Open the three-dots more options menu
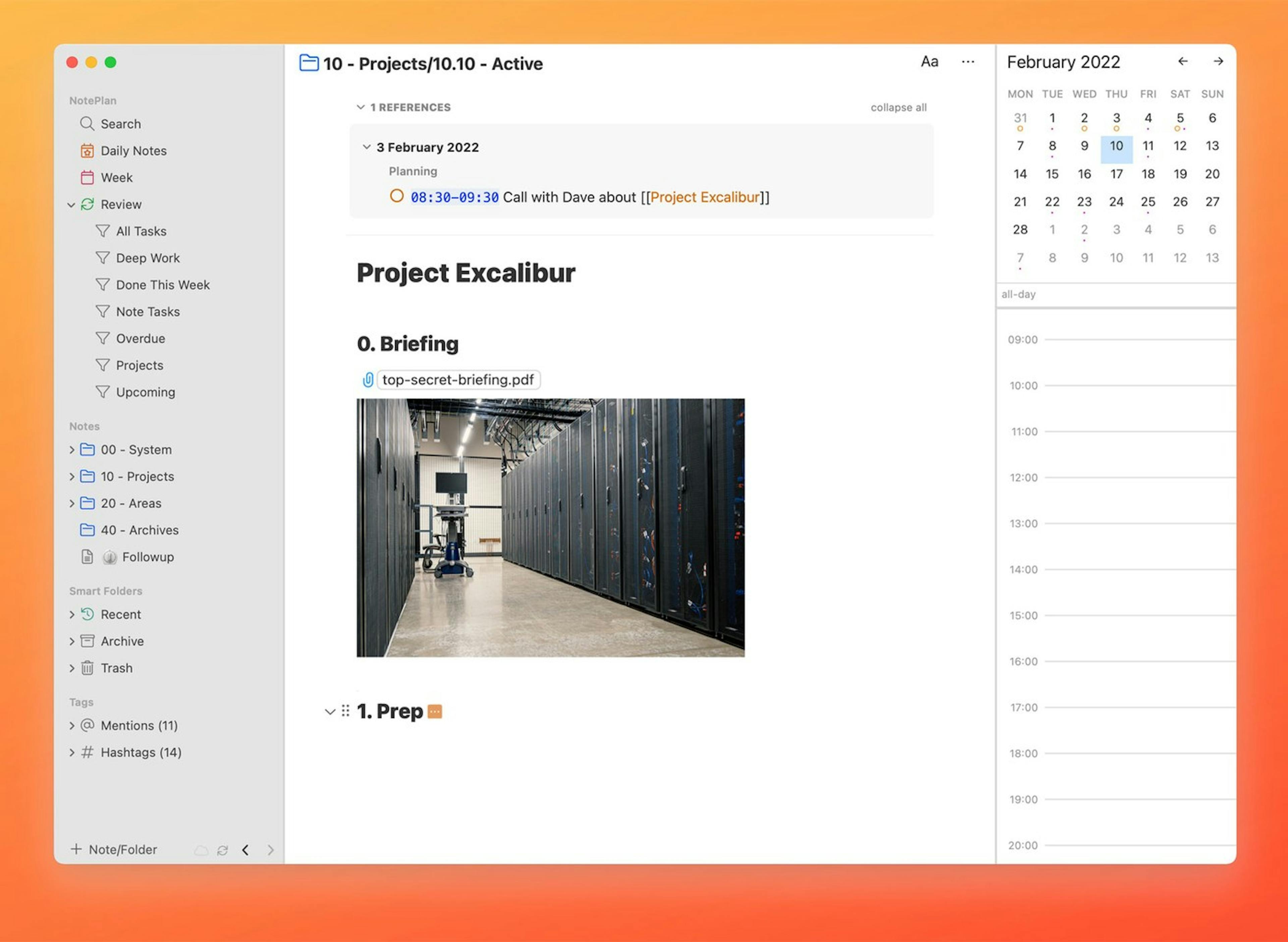The height and width of the screenshot is (942, 1288). tap(968, 62)
